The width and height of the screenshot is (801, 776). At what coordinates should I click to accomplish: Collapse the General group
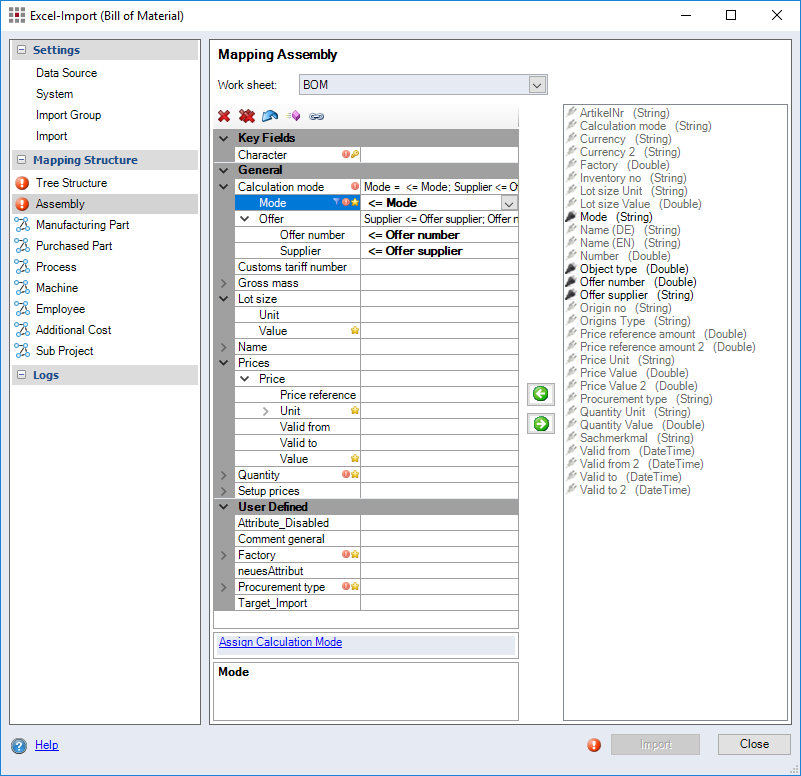(x=223, y=170)
